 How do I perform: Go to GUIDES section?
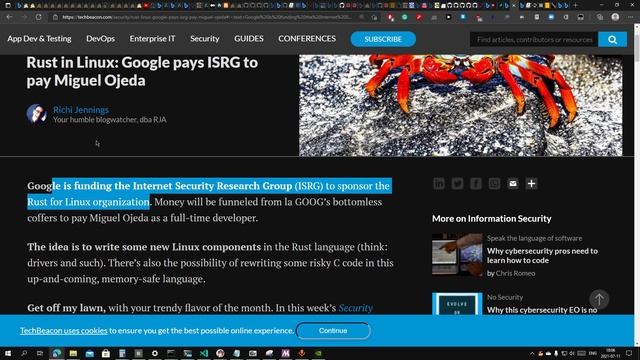pyautogui.click(x=249, y=39)
